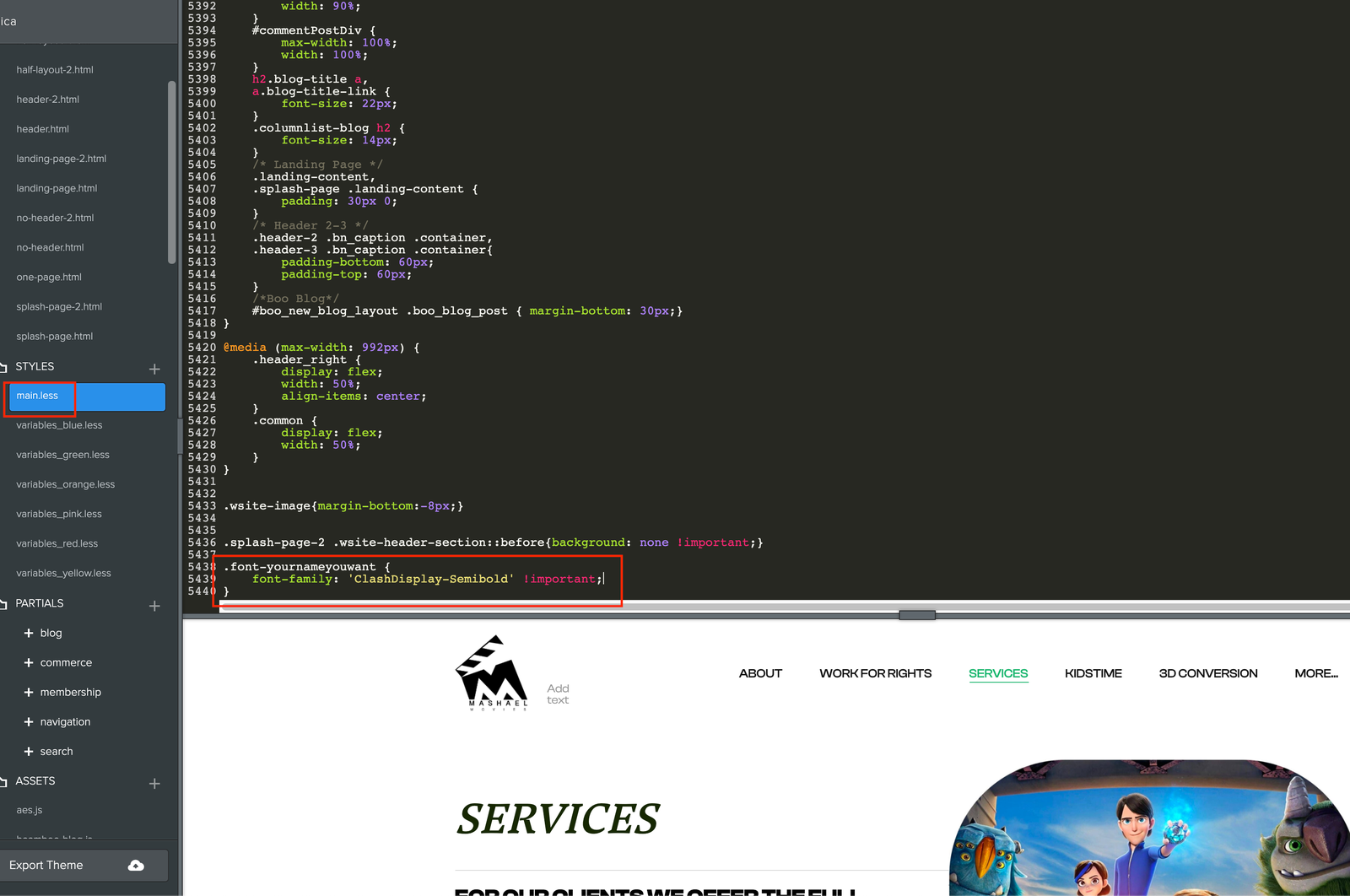Click the plus icon beside search
1350x896 pixels.
pyautogui.click(x=28, y=751)
